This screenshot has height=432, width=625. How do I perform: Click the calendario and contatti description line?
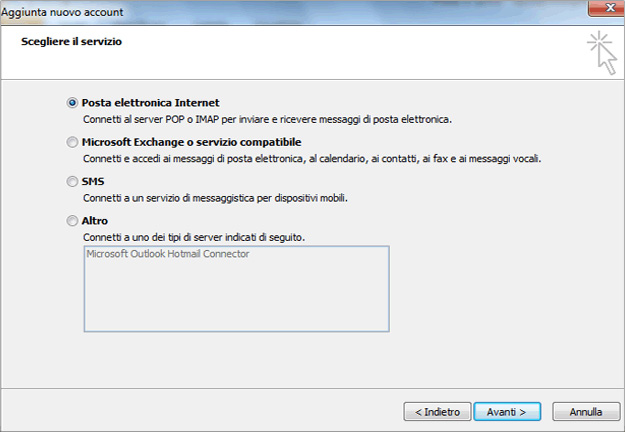click(312, 159)
